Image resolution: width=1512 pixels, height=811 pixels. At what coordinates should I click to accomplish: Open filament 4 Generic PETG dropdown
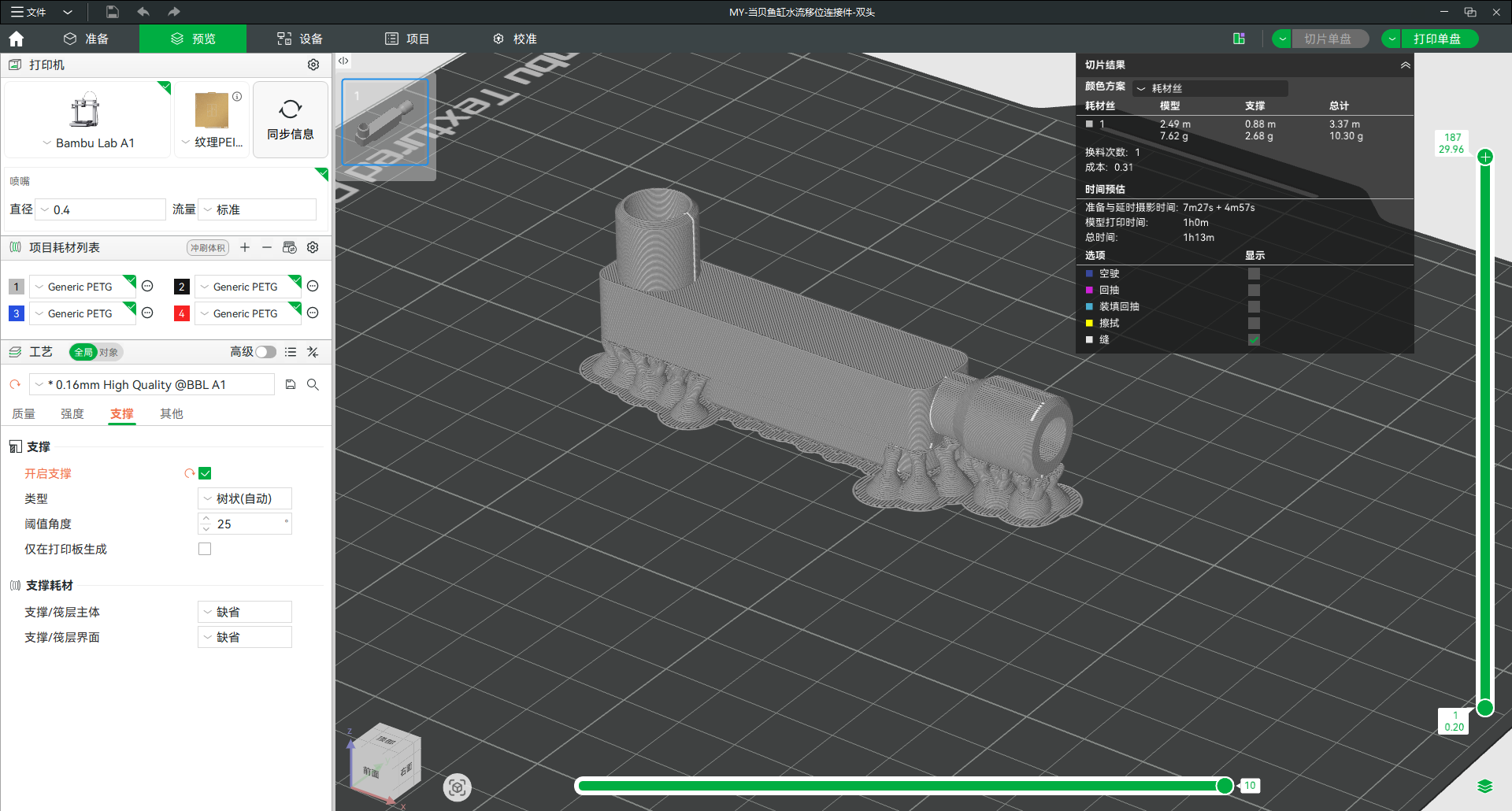[x=248, y=313]
